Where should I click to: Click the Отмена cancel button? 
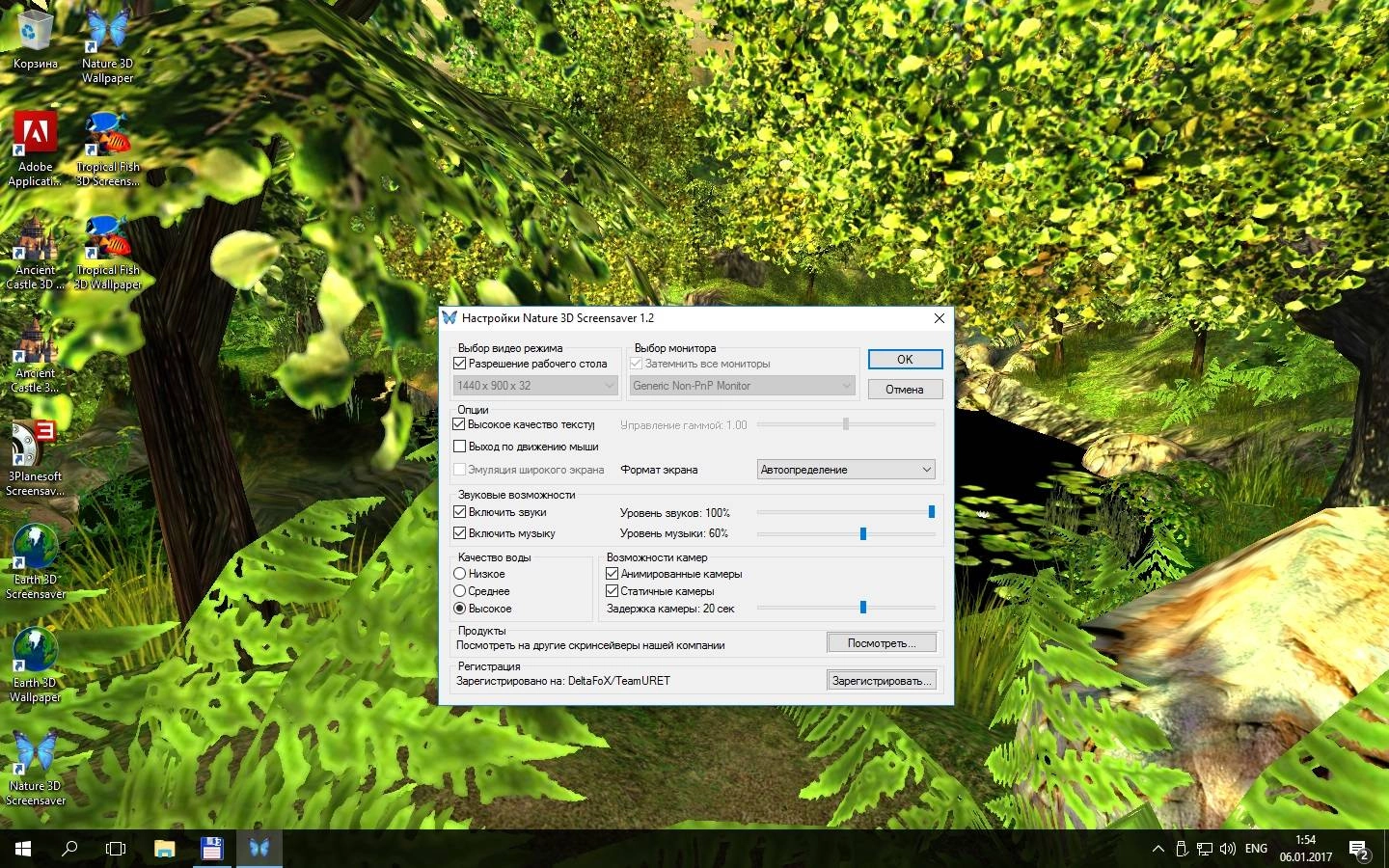point(905,390)
